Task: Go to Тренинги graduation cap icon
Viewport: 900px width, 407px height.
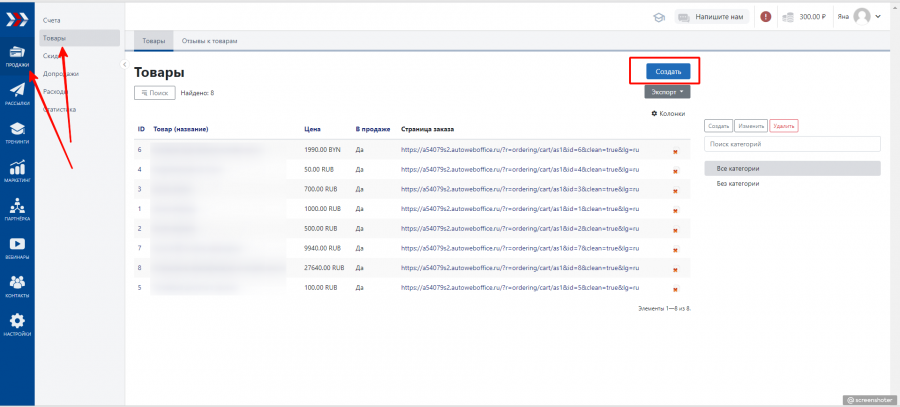Action: [x=17, y=131]
